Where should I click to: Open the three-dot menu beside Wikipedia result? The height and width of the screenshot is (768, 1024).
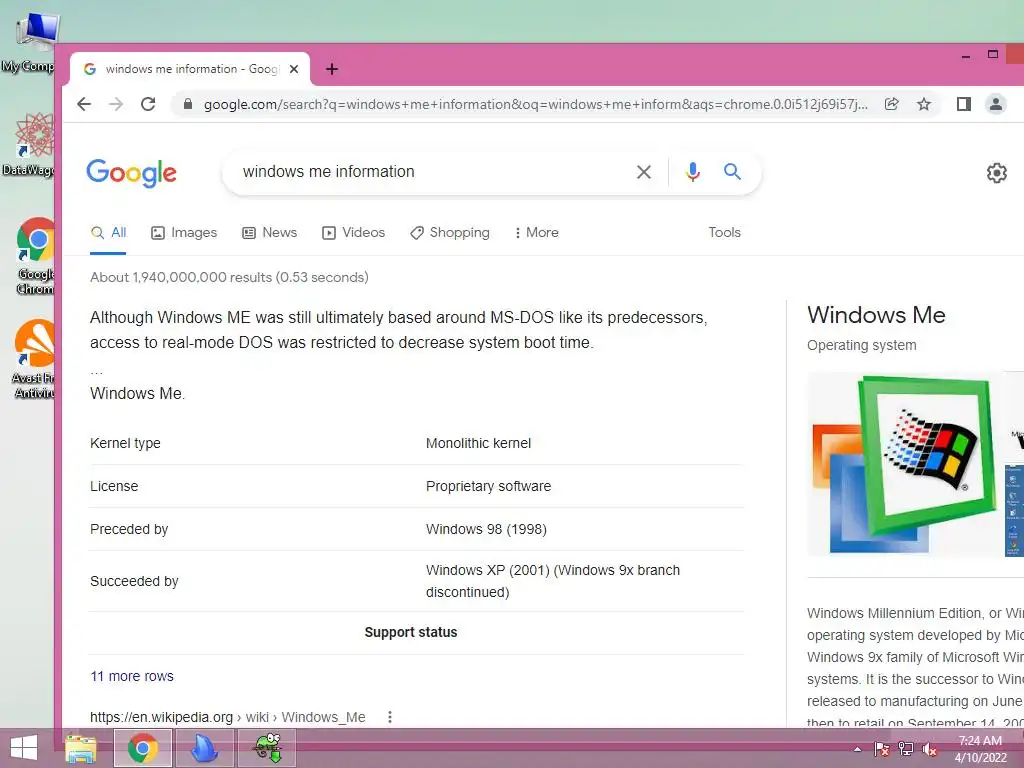click(390, 717)
